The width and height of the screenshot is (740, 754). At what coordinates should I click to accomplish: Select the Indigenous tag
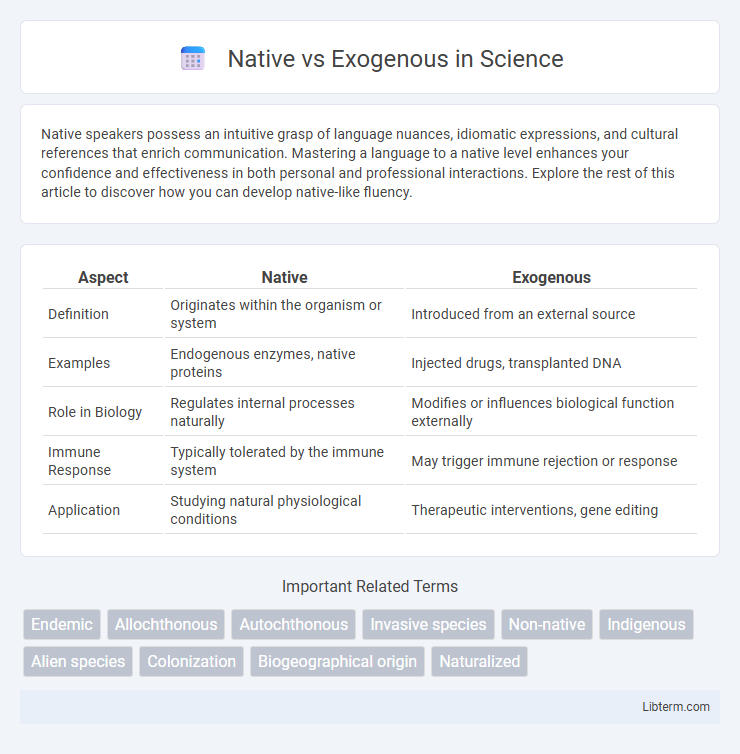(646, 624)
